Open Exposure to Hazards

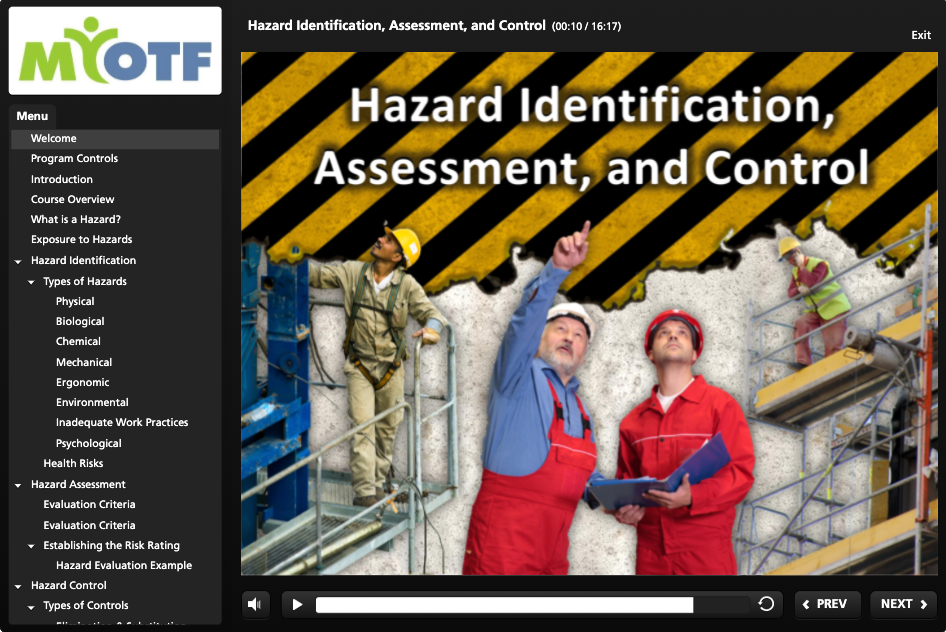pos(81,239)
